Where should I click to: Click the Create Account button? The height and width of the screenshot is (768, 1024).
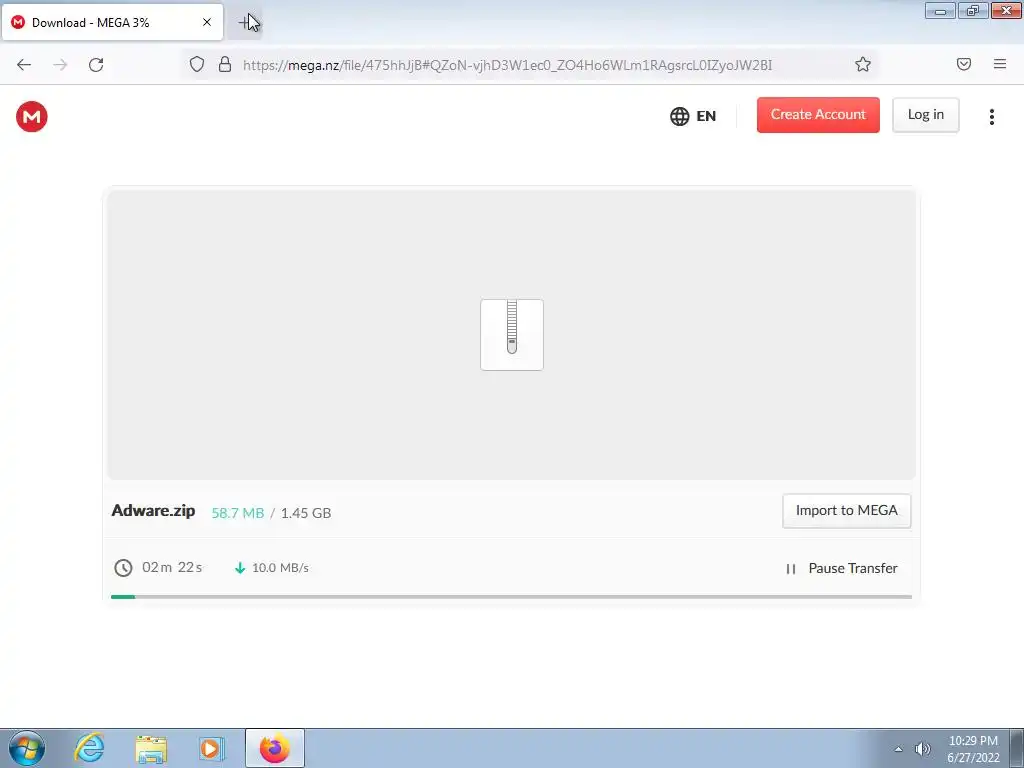pos(818,115)
